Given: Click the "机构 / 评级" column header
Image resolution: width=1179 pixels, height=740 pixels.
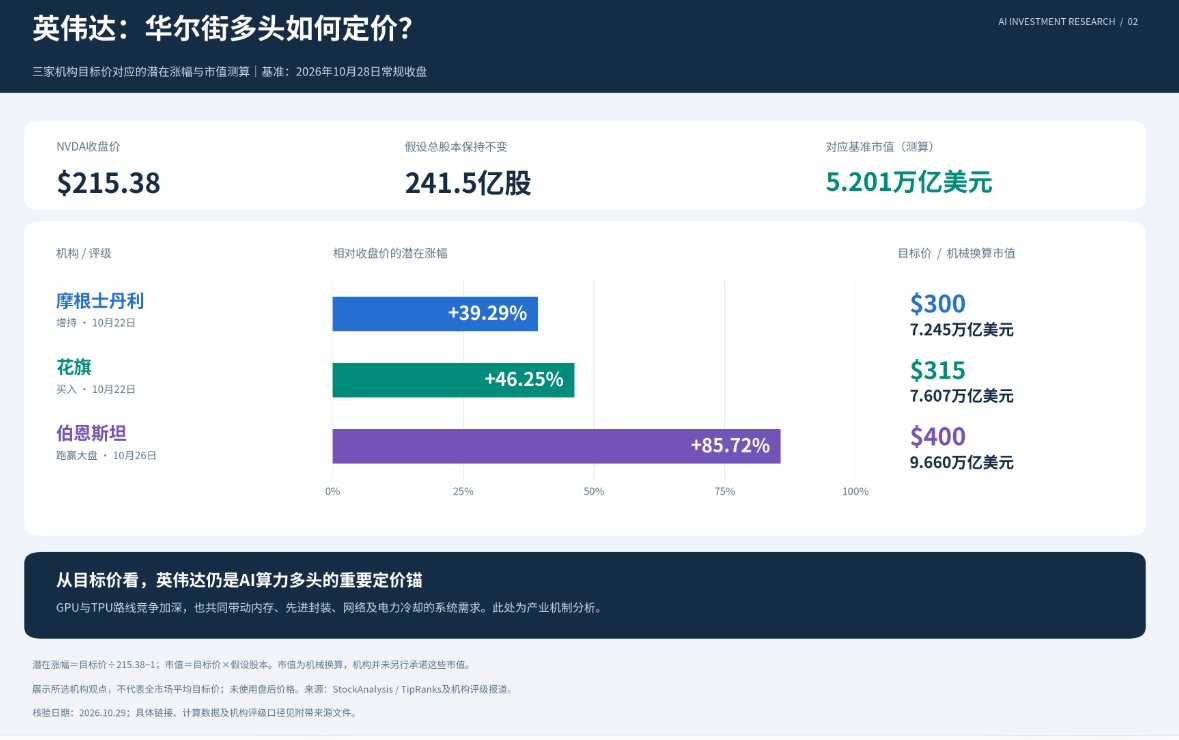Looking at the screenshot, I should click(x=83, y=253).
